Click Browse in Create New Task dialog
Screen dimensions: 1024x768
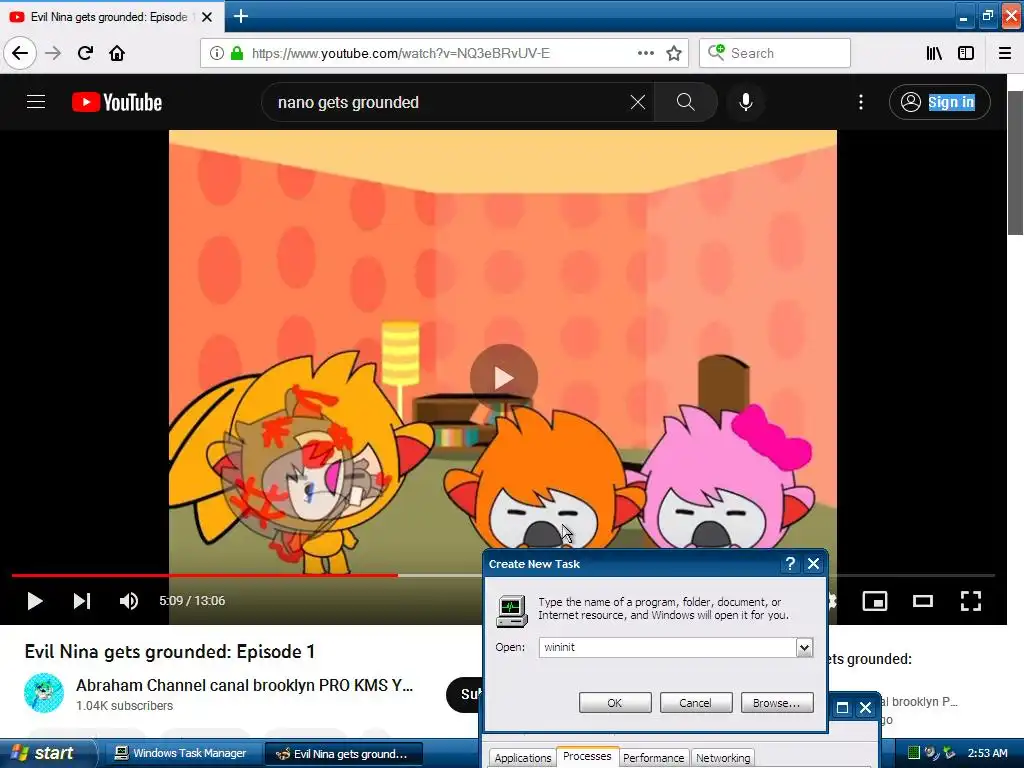(776, 703)
